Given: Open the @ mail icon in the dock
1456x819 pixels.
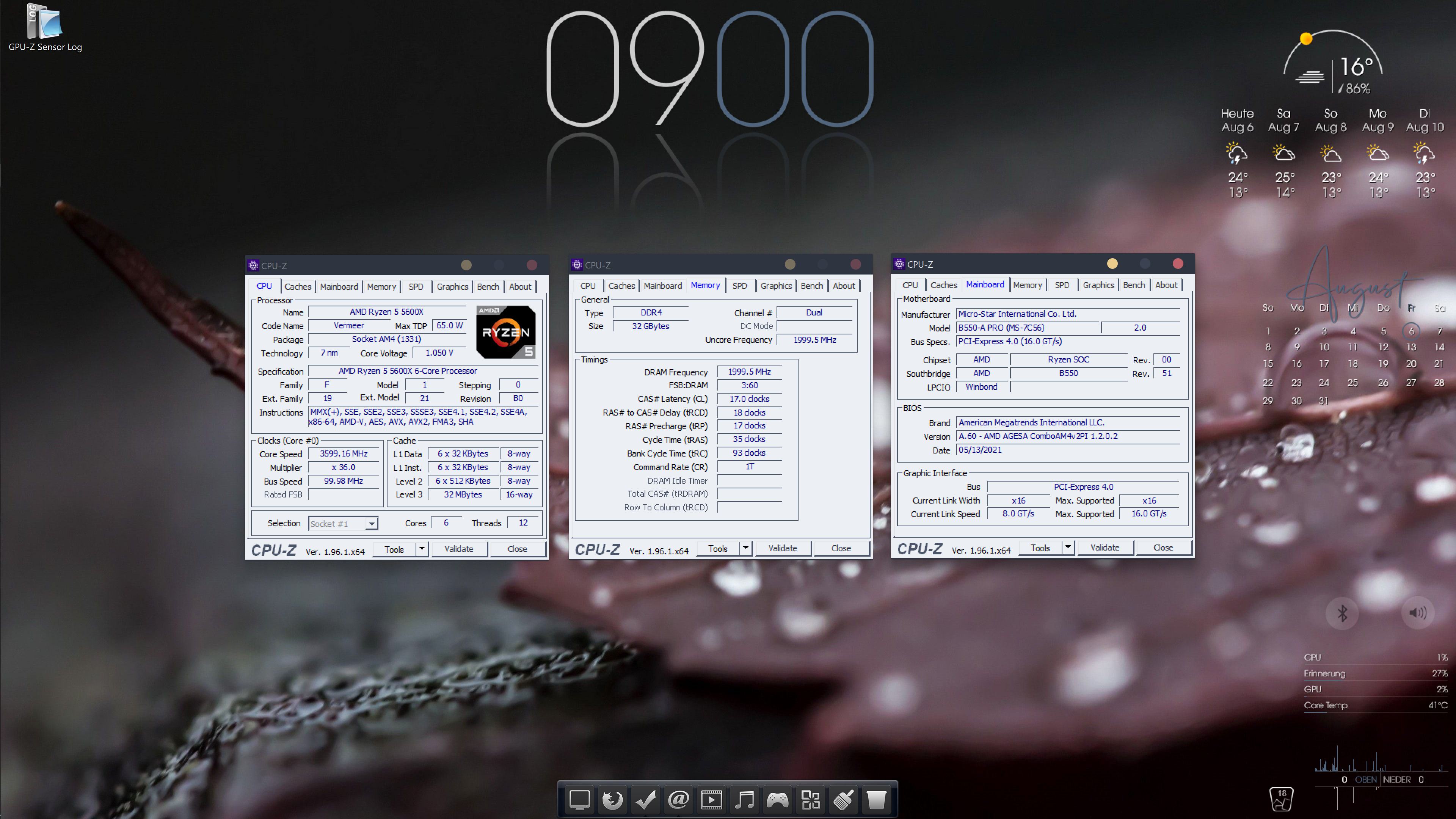Looking at the screenshot, I should [678, 800].
